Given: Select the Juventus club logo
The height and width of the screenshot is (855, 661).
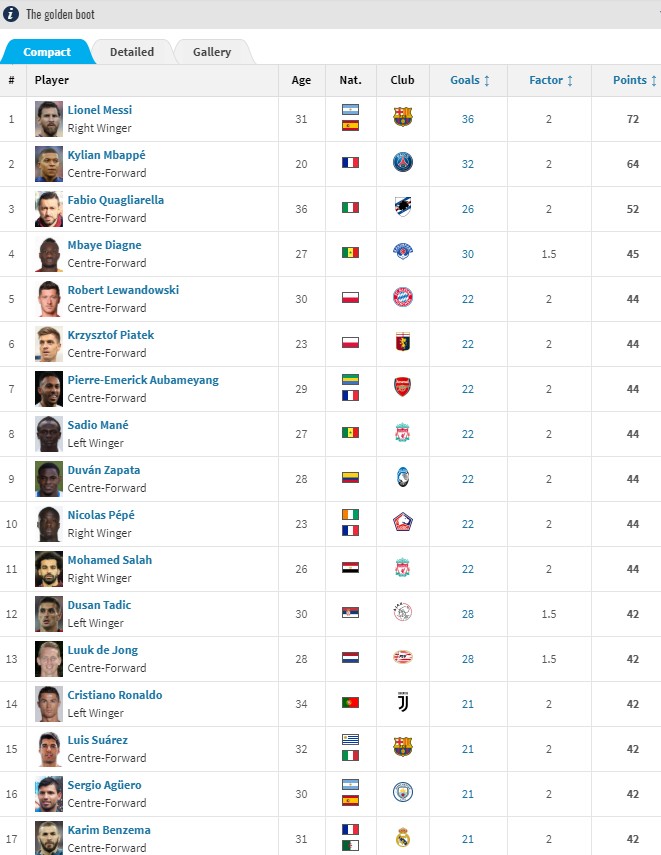Looking at the screenshot, I should pos(402,702).
